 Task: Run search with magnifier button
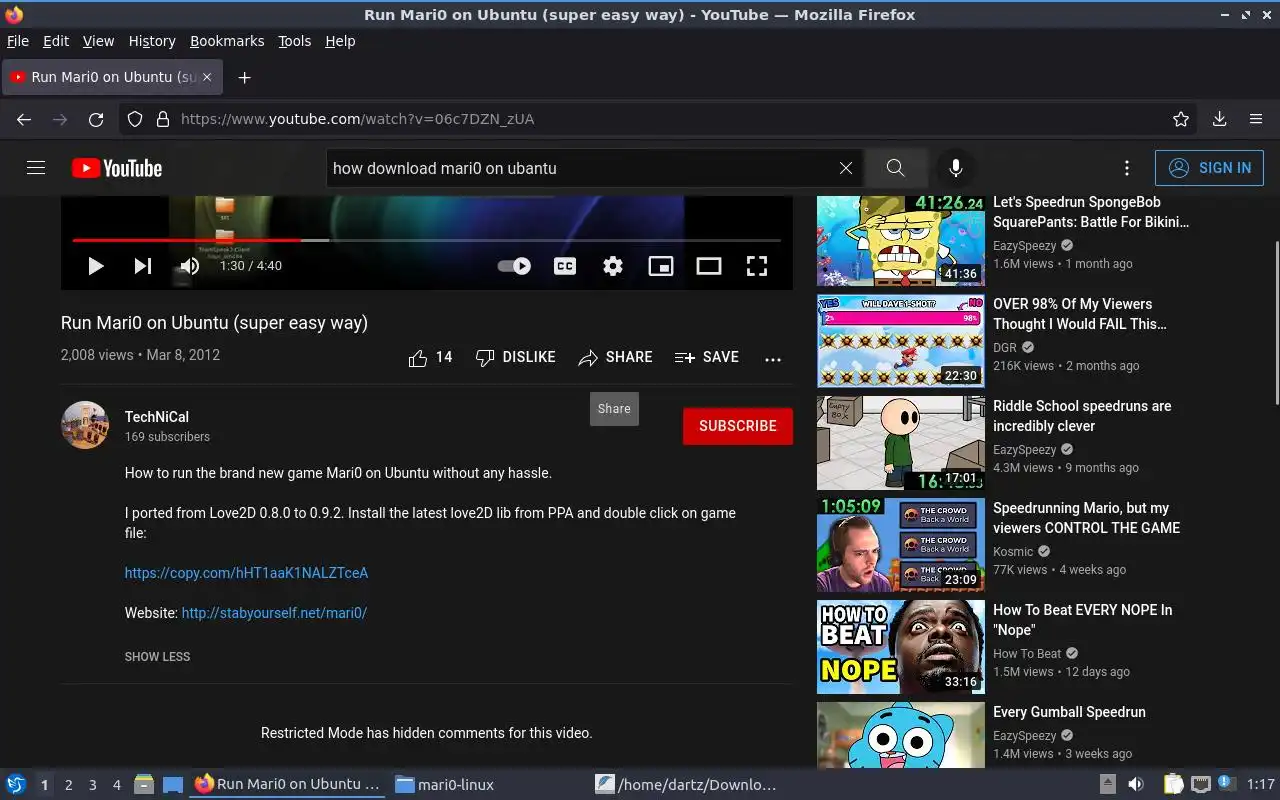[896, 168]
